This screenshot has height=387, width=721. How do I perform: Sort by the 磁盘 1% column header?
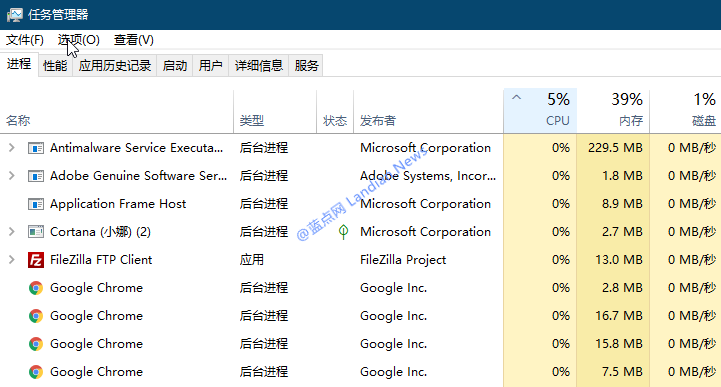(685, 112)
